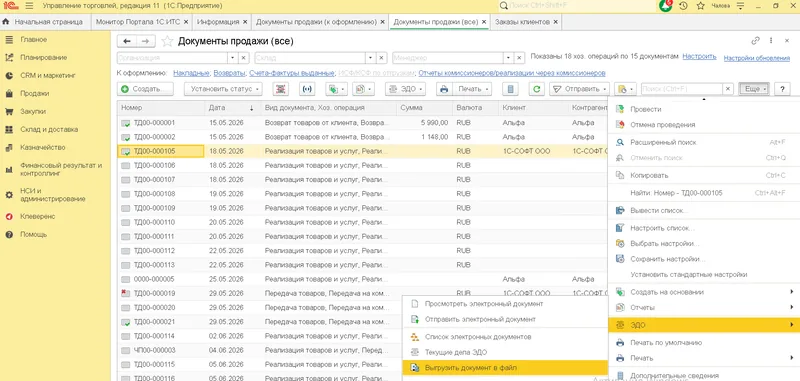
Task: Choose Провести in Еще menu
Action: [x=705, y=109]
